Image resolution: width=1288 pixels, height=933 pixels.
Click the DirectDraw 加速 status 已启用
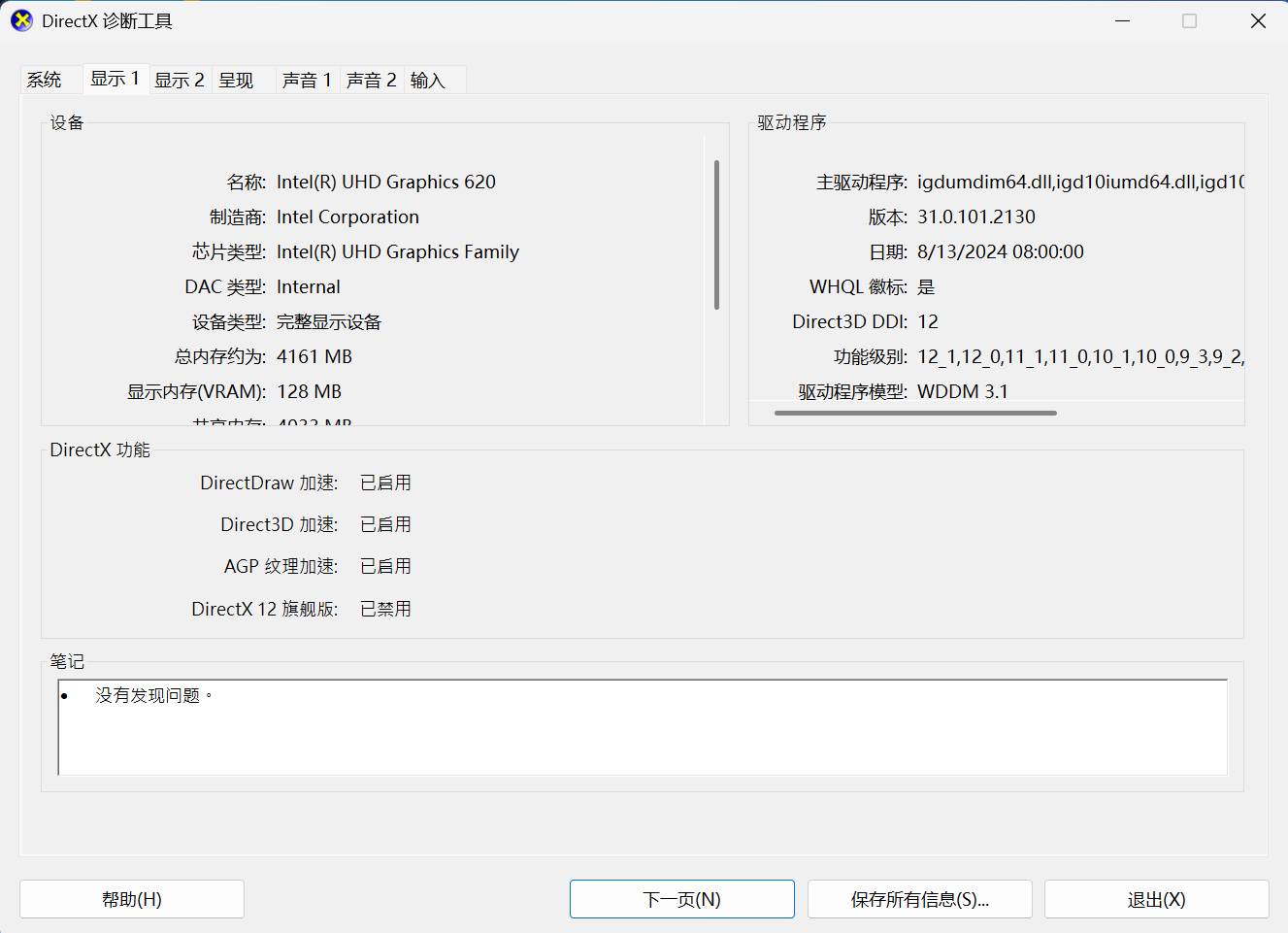pos(385,483)
